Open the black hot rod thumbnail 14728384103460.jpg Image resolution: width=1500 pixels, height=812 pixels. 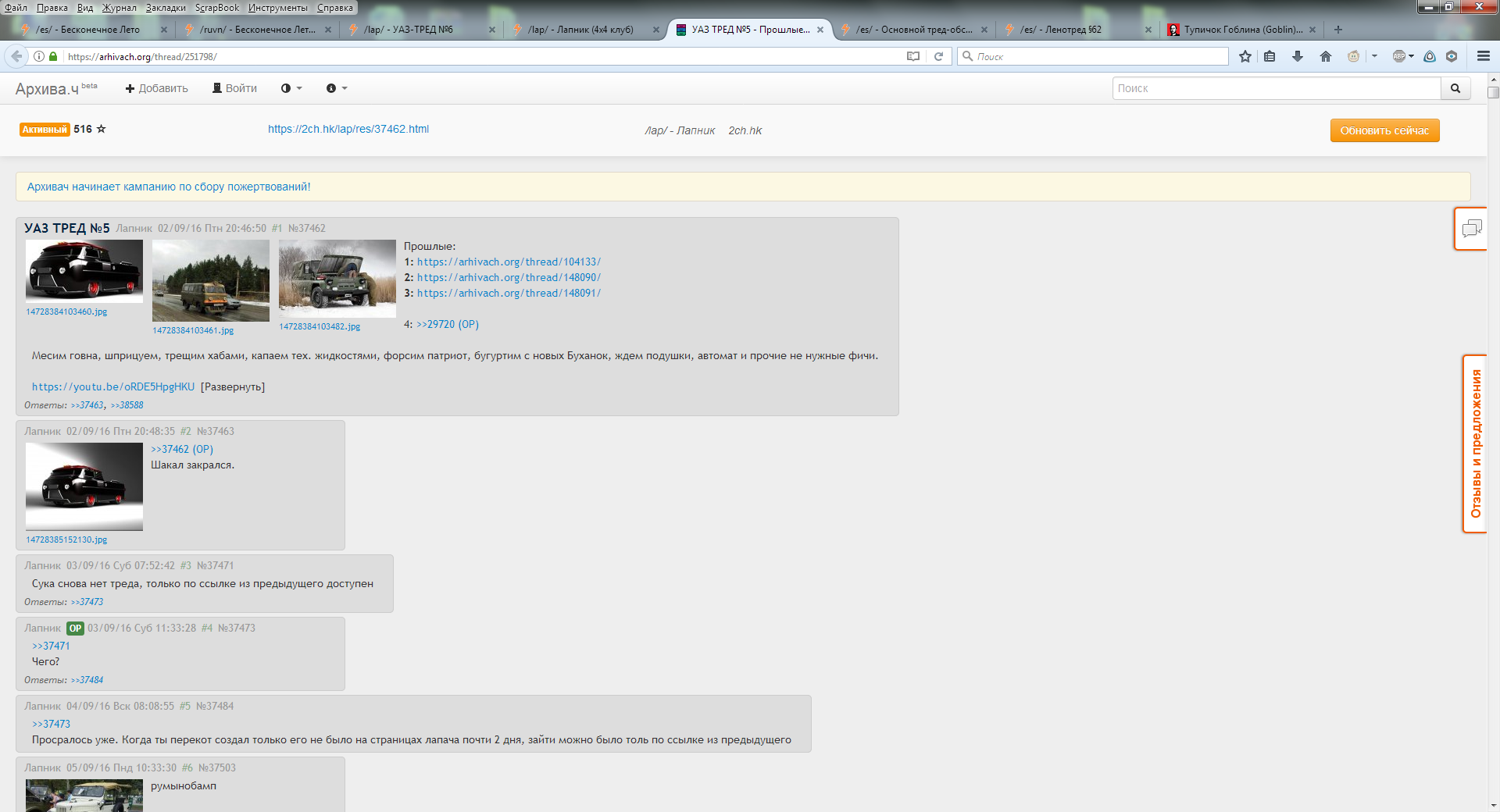tap(84, 271)
